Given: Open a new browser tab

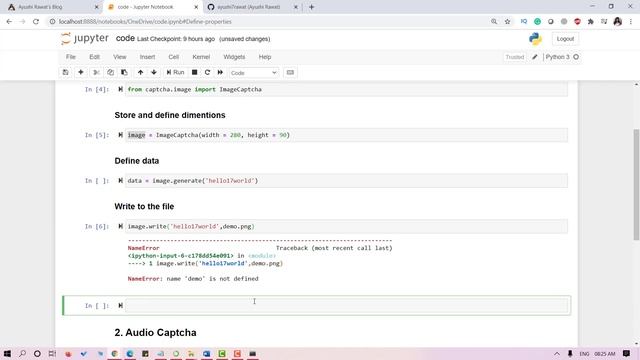Looking at the screenshot, I should [311, 7].
